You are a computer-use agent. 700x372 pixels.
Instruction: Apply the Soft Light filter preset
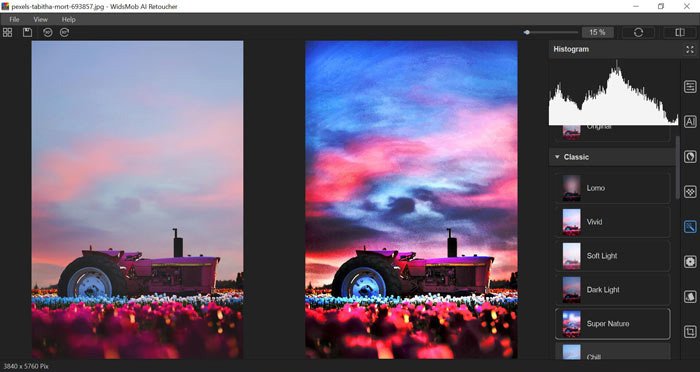[x=612, y=256]
